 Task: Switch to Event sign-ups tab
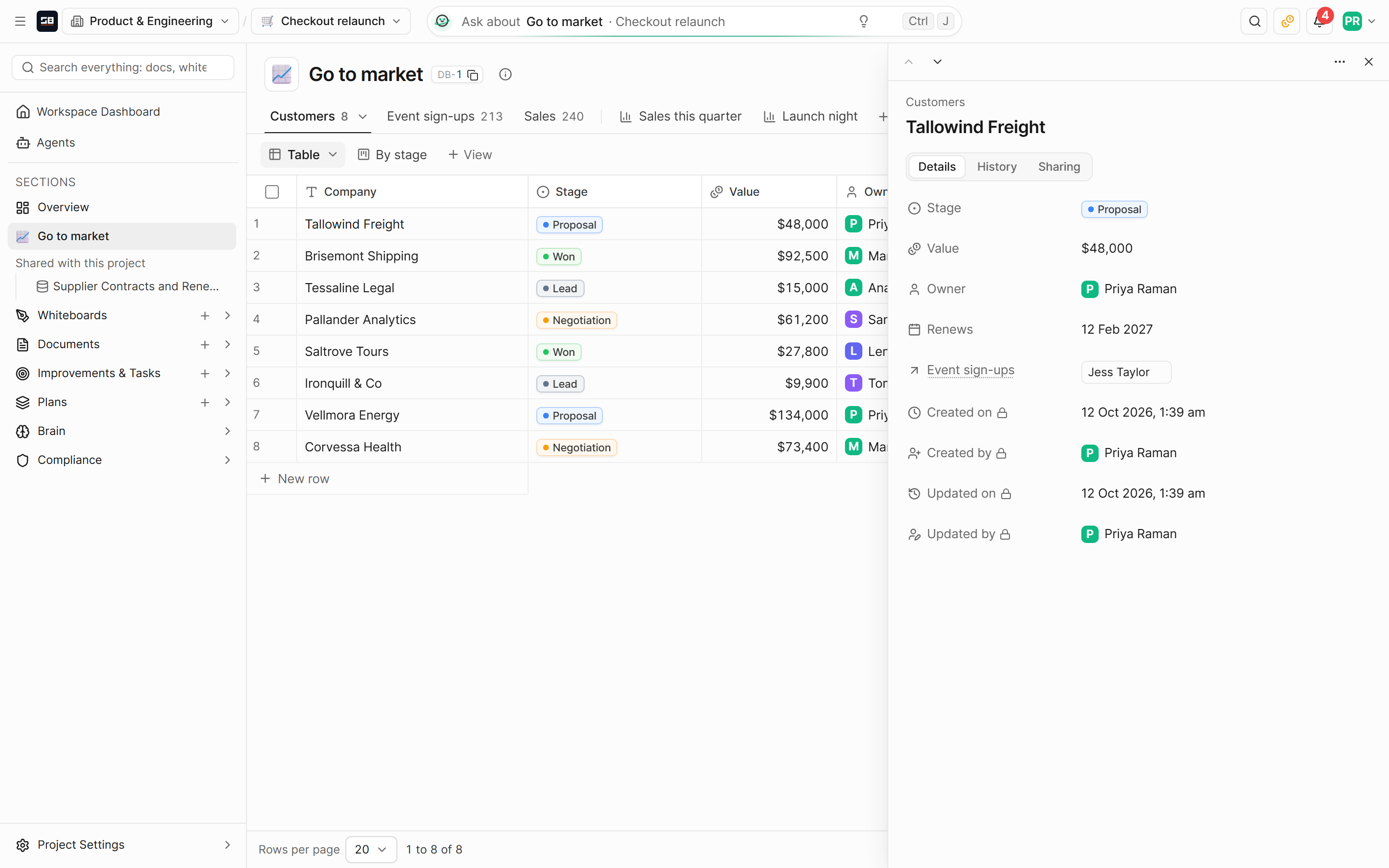(x=444, y=117)
